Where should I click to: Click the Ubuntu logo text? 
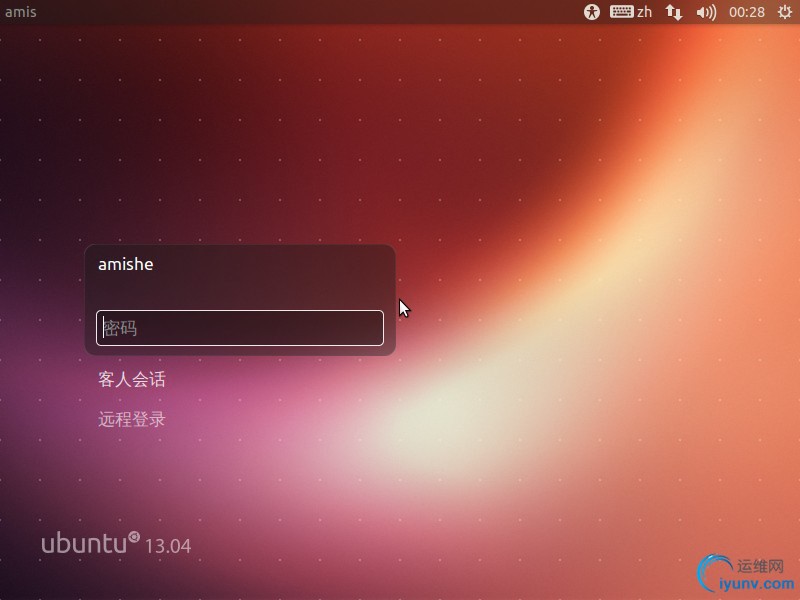(84, 543)
